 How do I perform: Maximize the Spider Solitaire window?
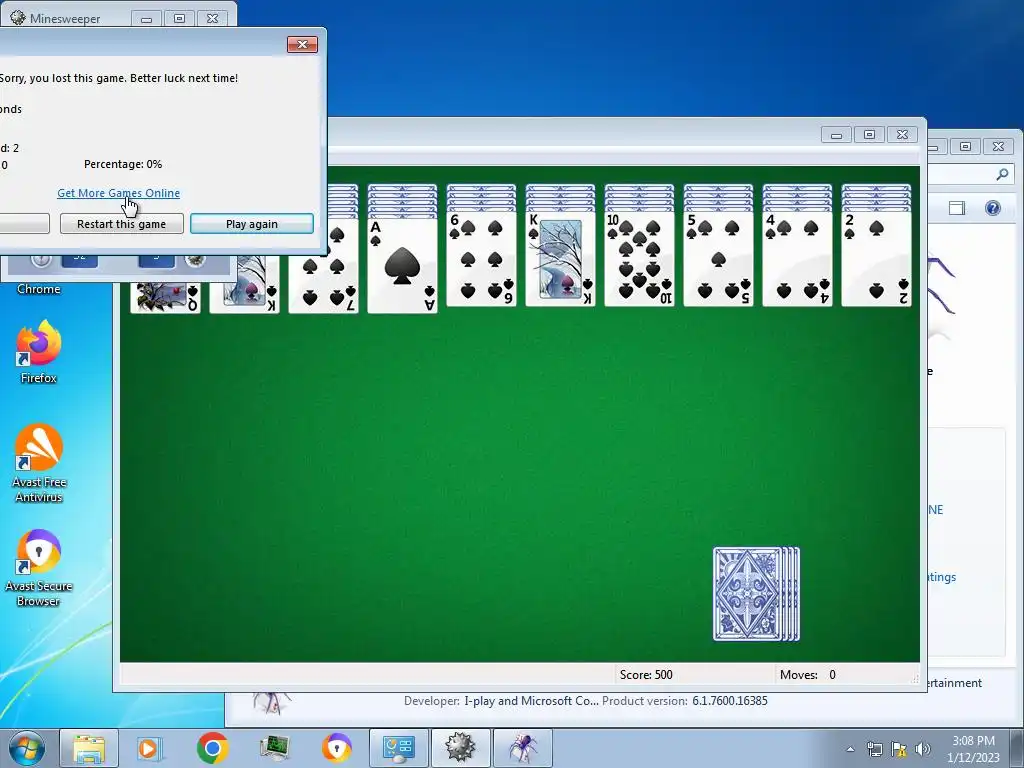(869, 135)
